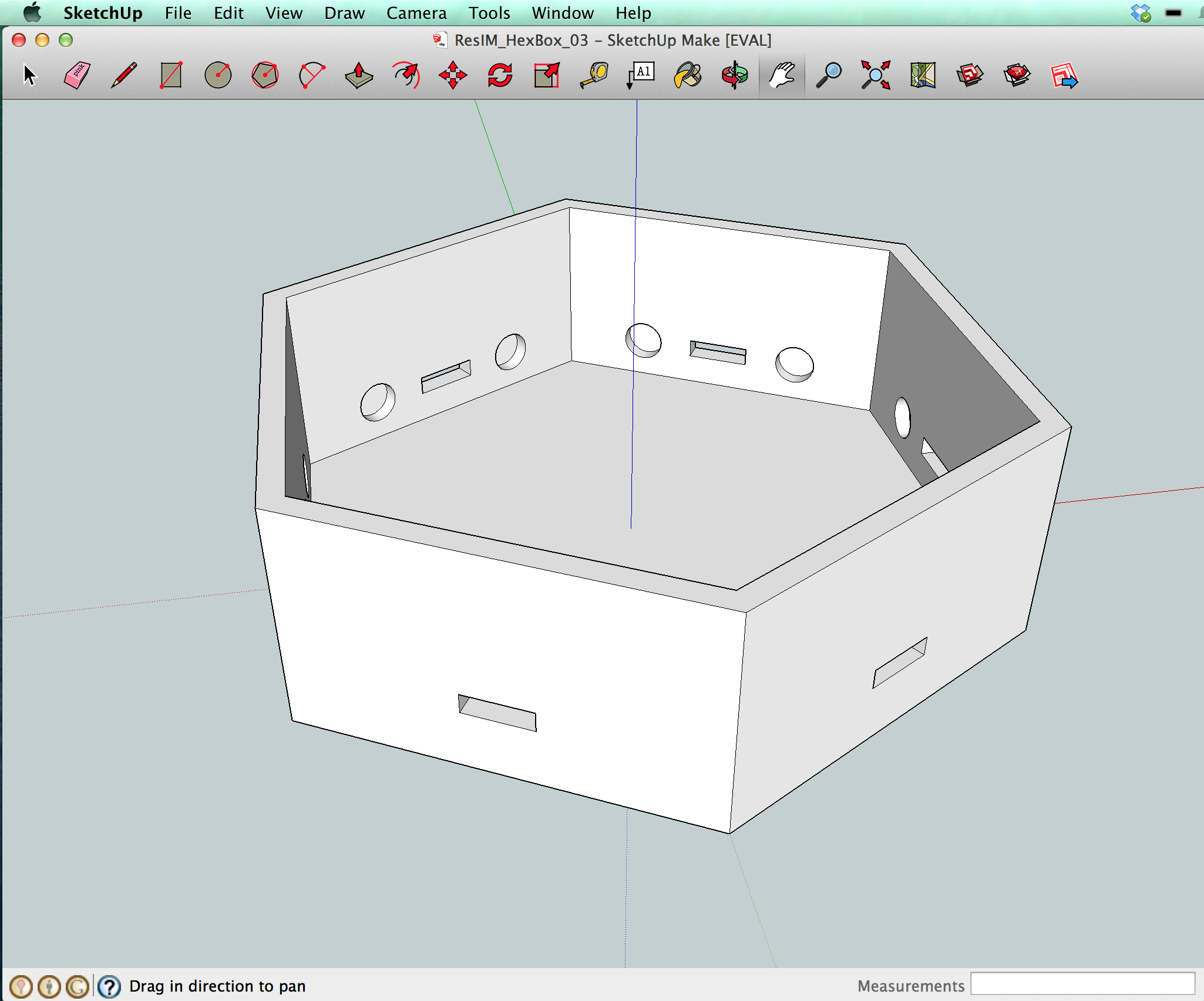Click the 3D Warehouse get models icon
This screenshot has width=1204, height=1001.
(x=970, y=75)
